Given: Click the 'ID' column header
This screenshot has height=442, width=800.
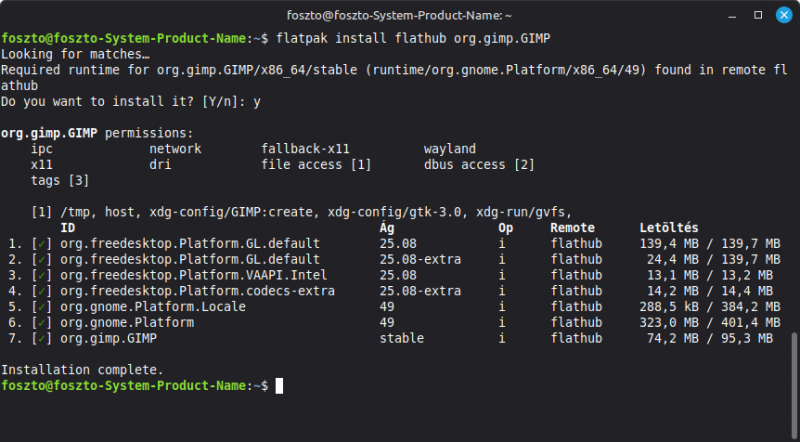Looking at the screenshot, I should tap(68, 228).
